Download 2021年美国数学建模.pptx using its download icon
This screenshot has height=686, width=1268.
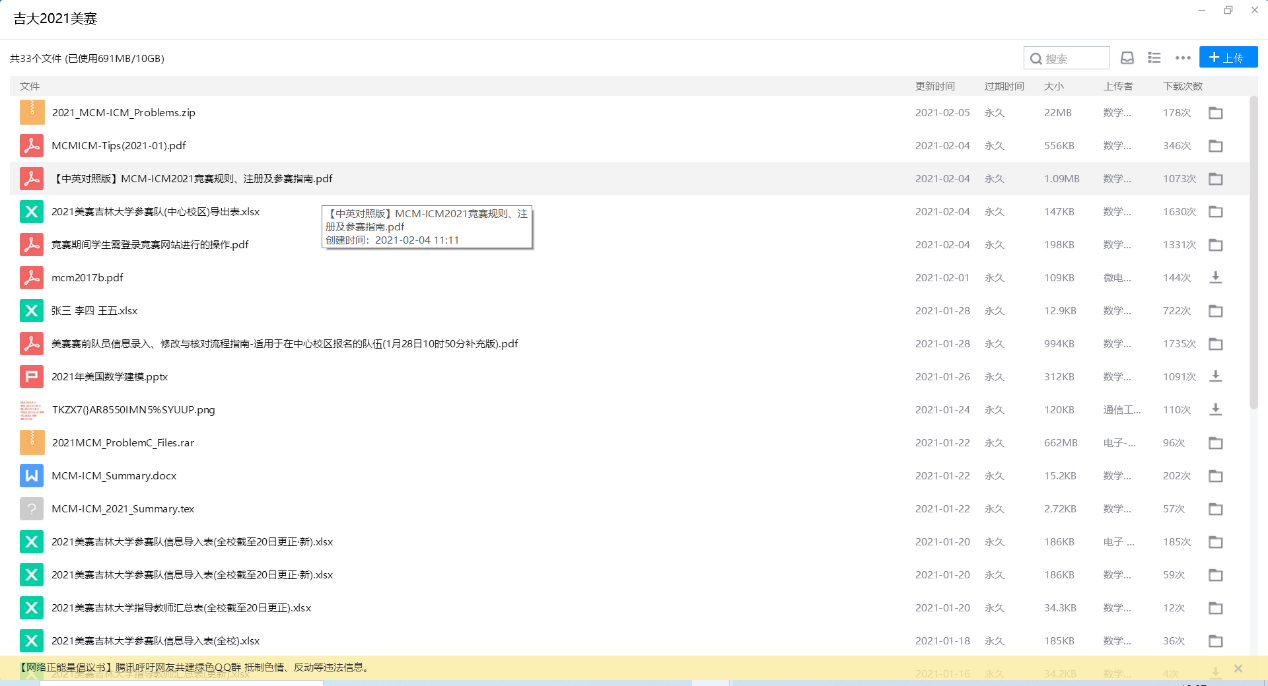pos(1216,376)
